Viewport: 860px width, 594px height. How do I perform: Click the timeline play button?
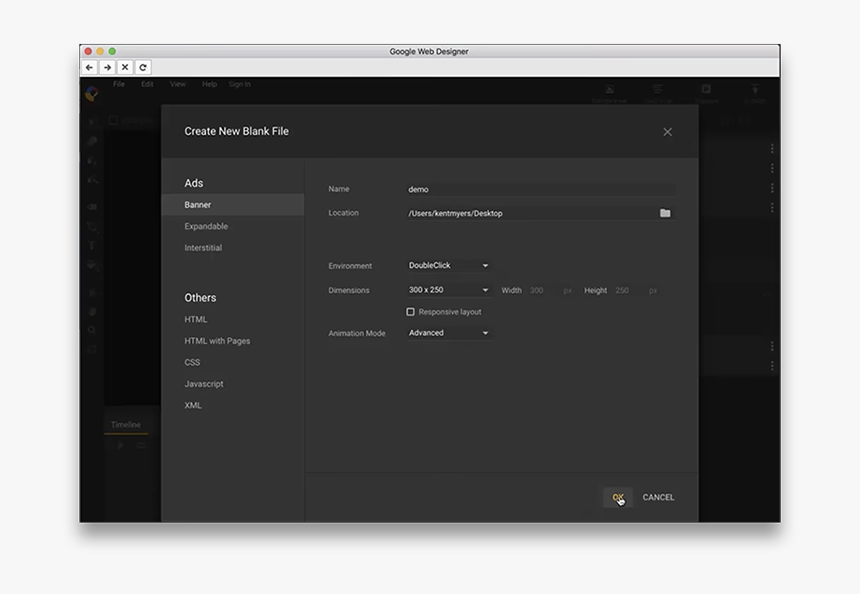point(121,446)
